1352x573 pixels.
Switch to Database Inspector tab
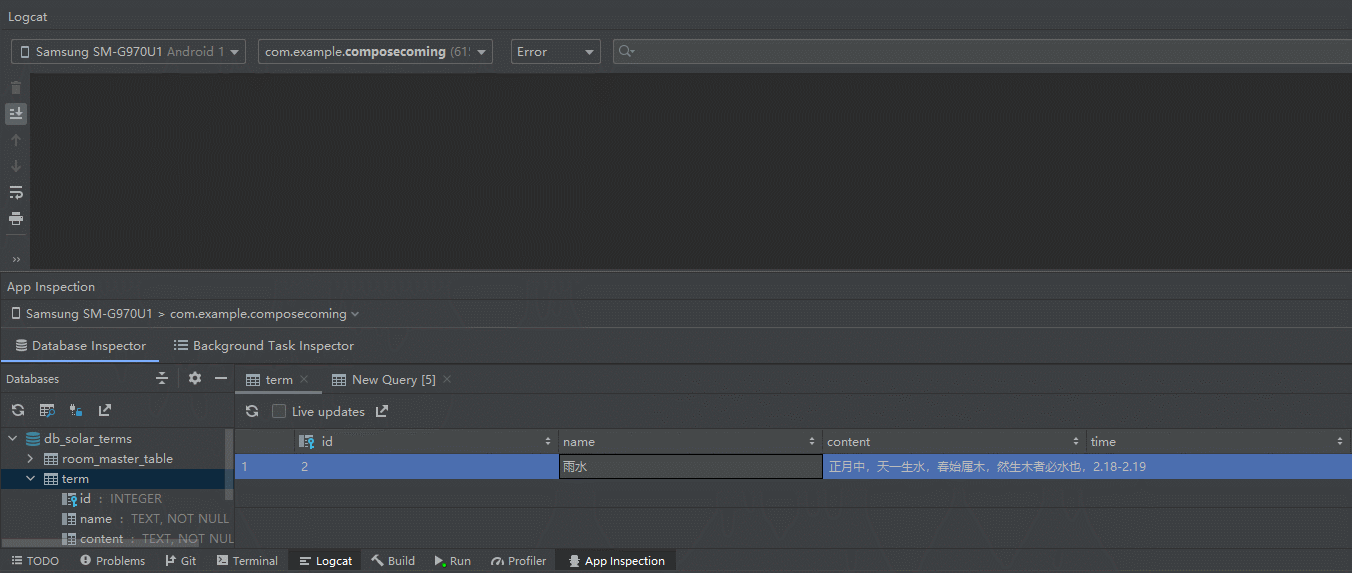80,346
